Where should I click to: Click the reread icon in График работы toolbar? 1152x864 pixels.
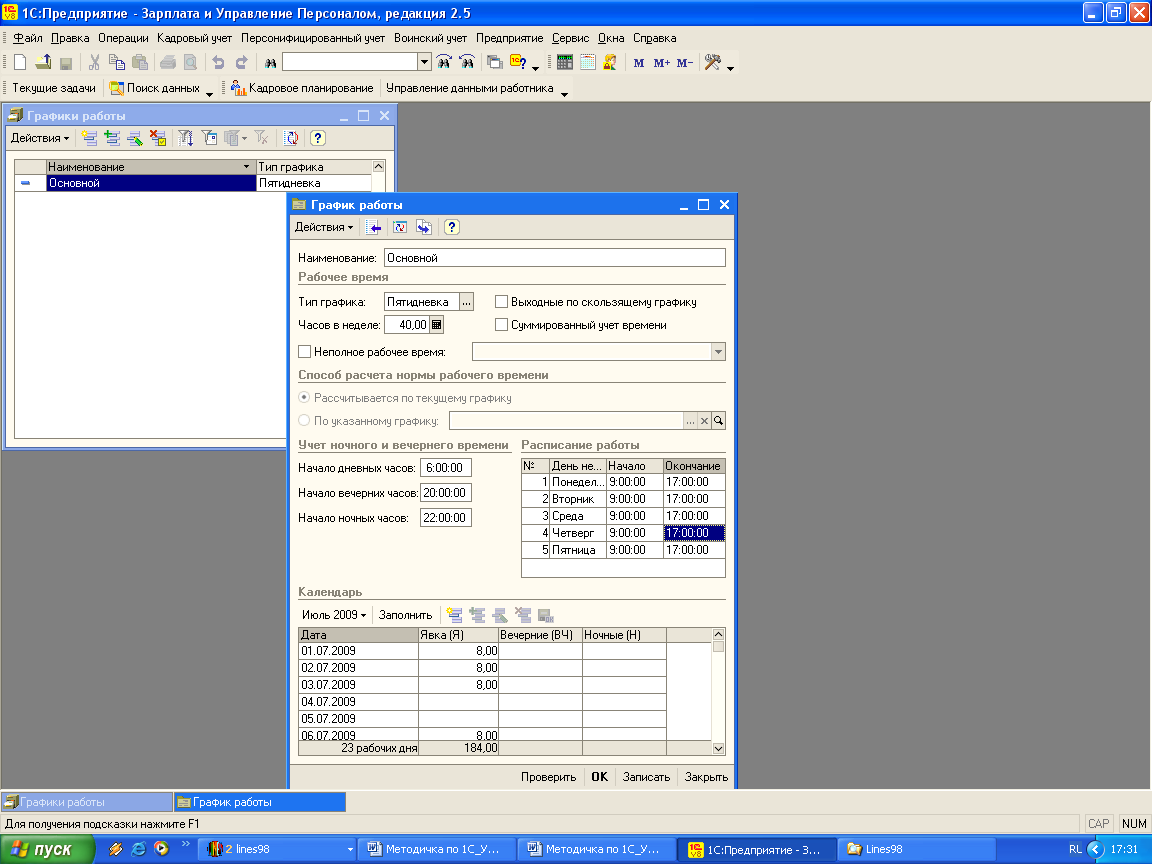coord(400,227)
